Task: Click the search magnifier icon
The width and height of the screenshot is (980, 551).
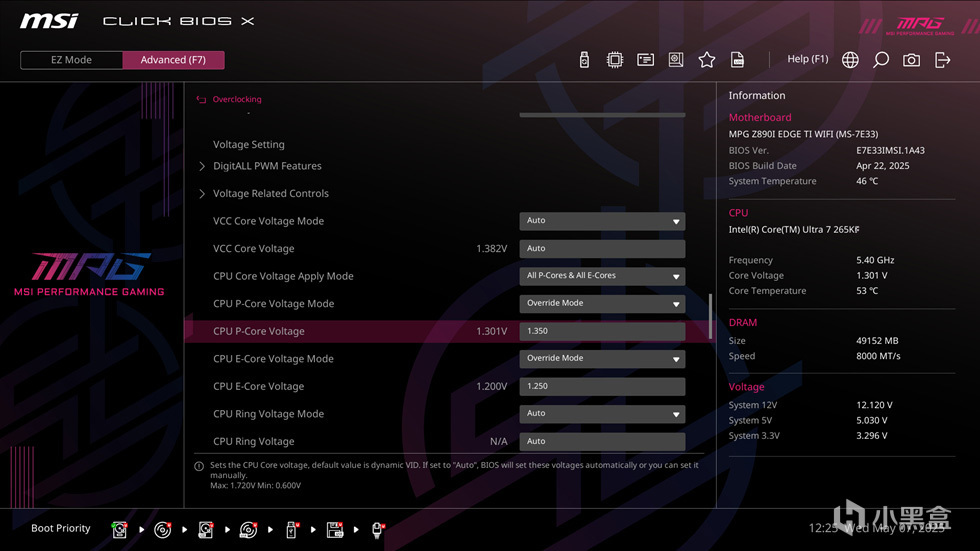Action: pos(881,60)
